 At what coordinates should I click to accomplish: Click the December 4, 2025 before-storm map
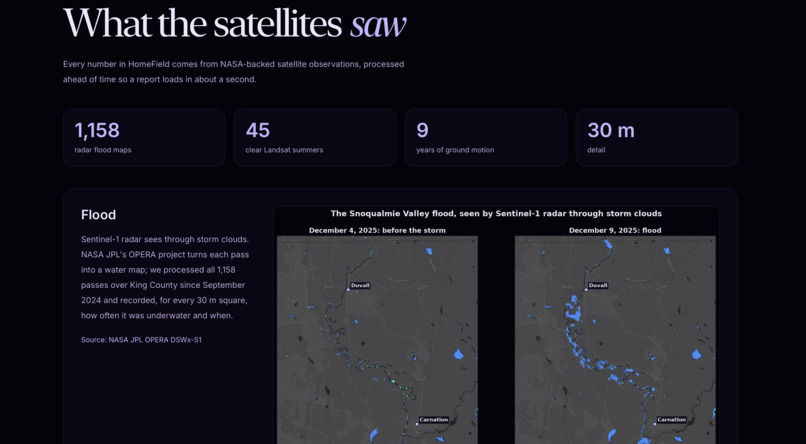pos(377,340)
